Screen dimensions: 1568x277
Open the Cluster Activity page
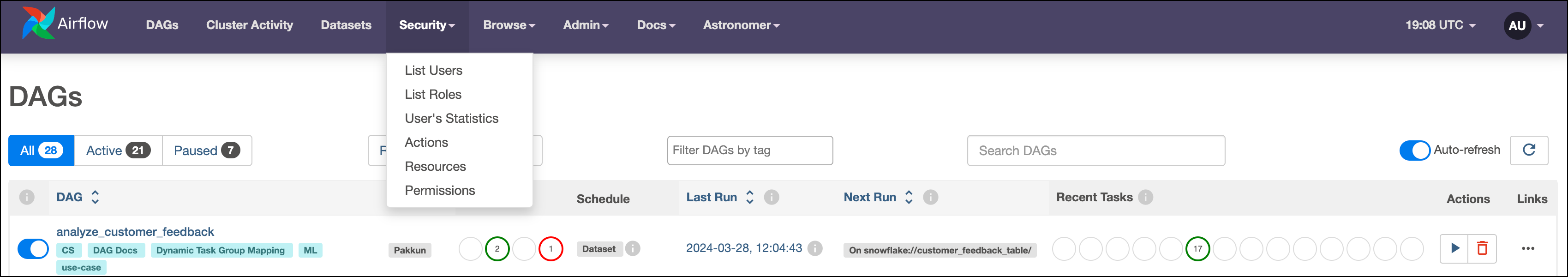click(x=250, y=25)
